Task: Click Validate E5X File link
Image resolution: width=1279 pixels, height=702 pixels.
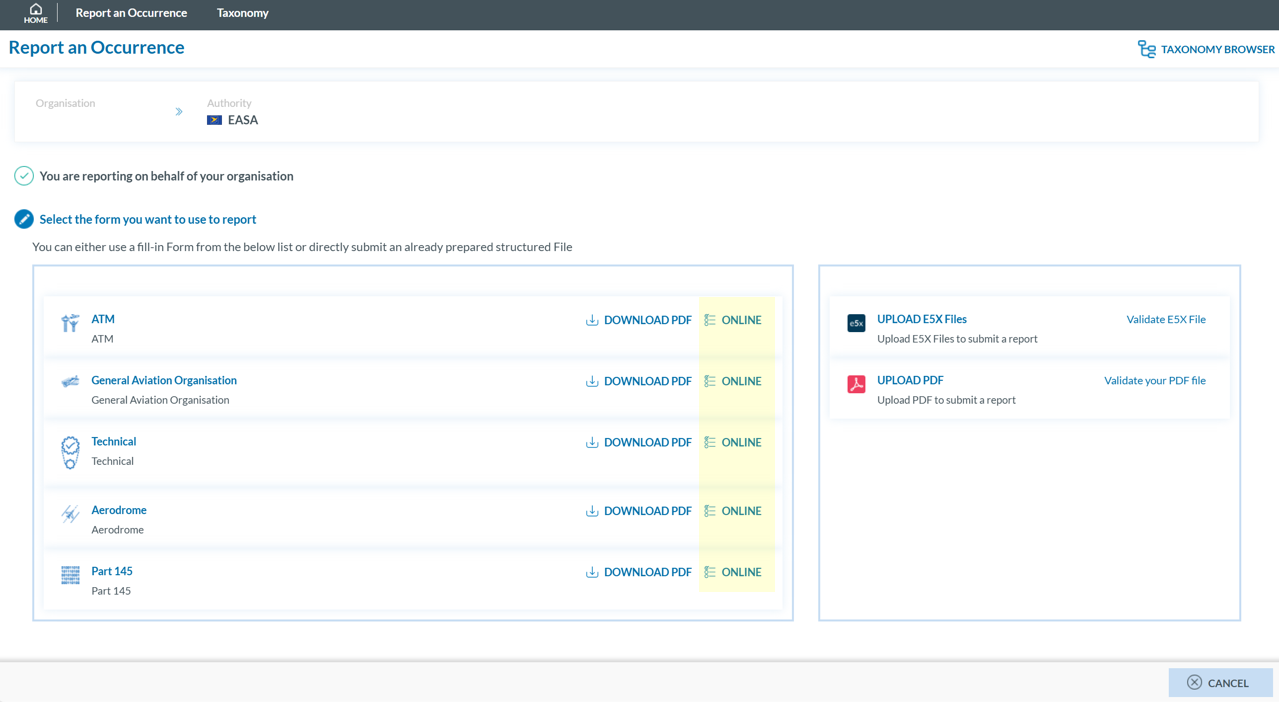Action: coord(1165,320)
